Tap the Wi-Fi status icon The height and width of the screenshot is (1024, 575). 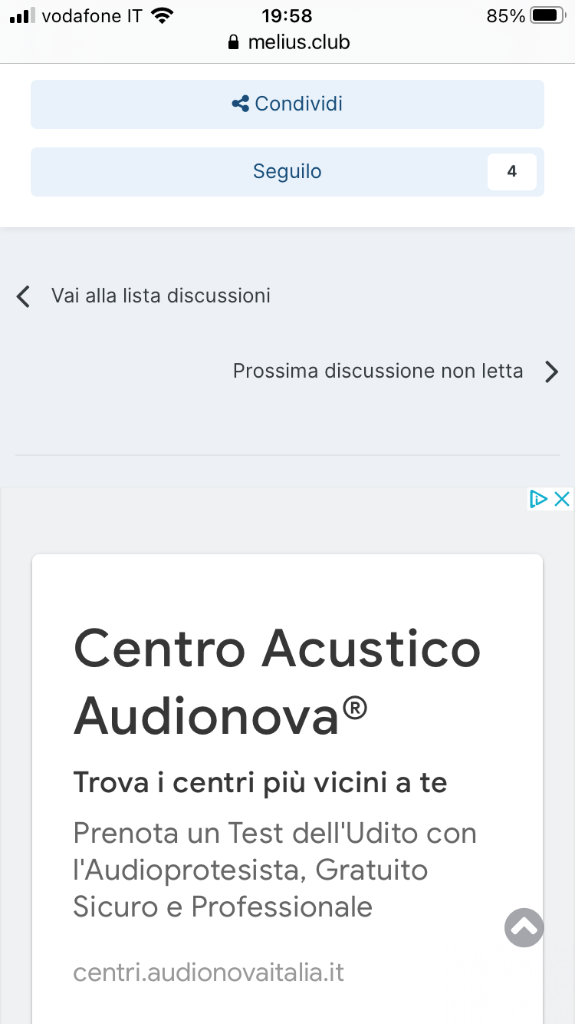161,15
